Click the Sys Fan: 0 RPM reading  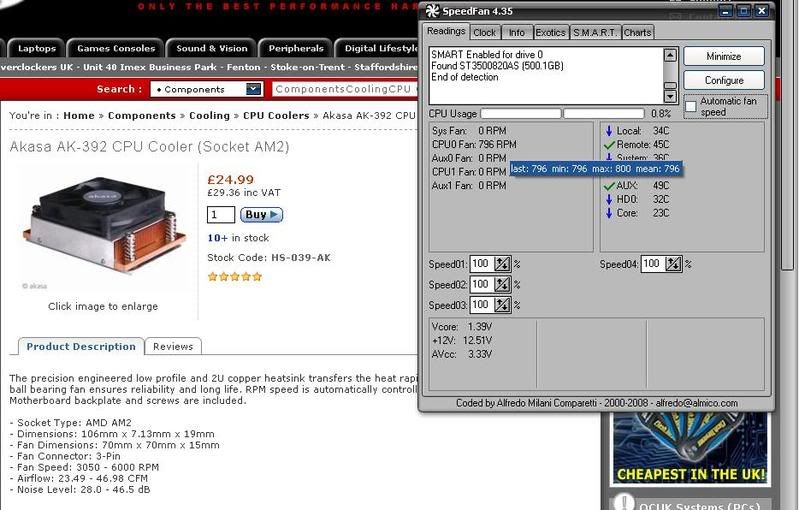tap(469, 131)
